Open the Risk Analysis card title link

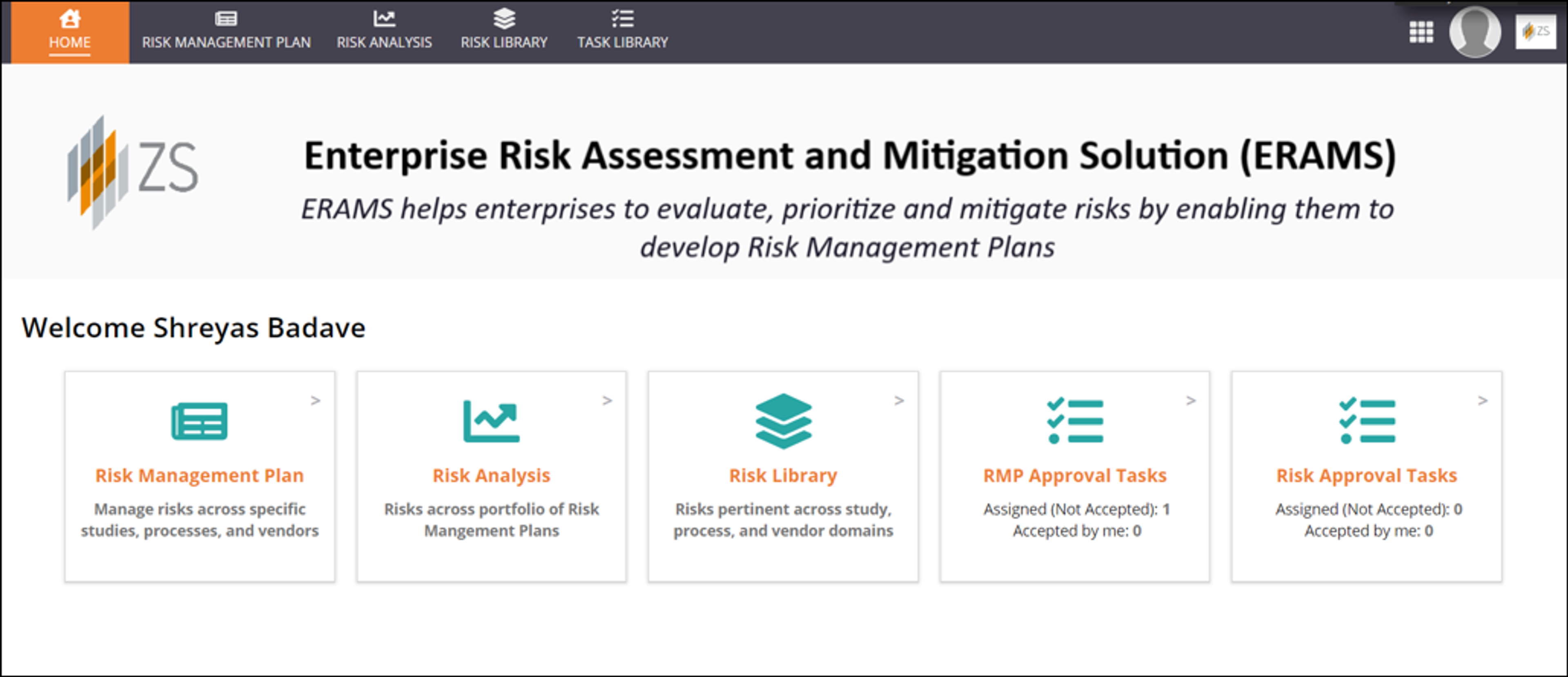(x=491, y=475)
